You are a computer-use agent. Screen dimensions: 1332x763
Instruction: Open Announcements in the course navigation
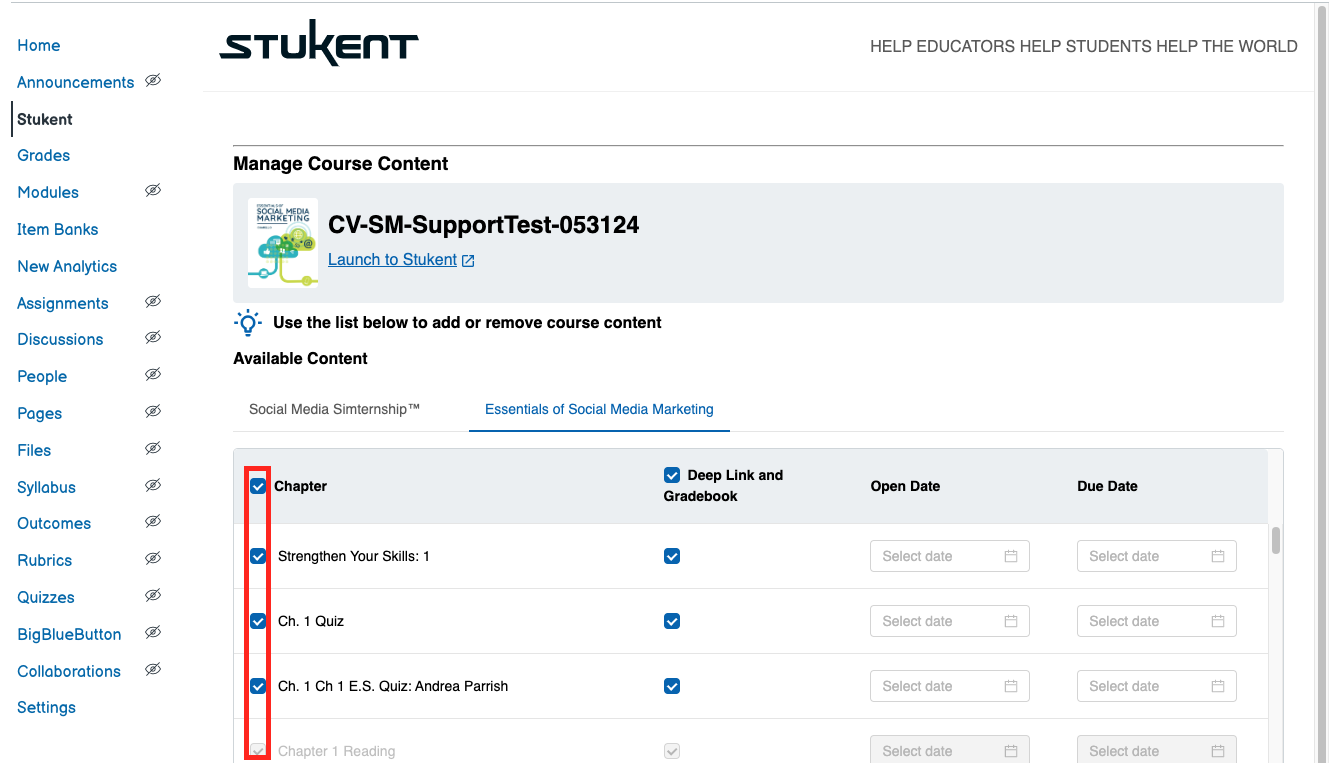tap(76, 82)
